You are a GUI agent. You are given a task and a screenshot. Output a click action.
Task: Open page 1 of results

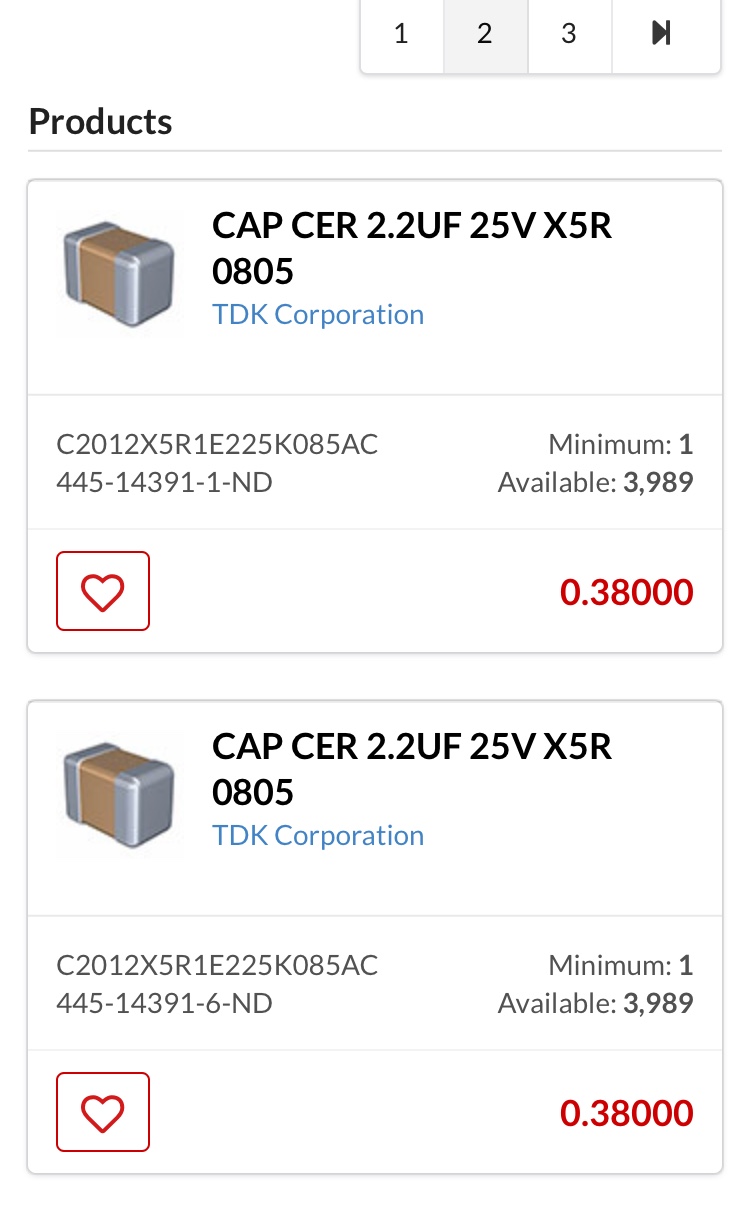click(401, 34)
